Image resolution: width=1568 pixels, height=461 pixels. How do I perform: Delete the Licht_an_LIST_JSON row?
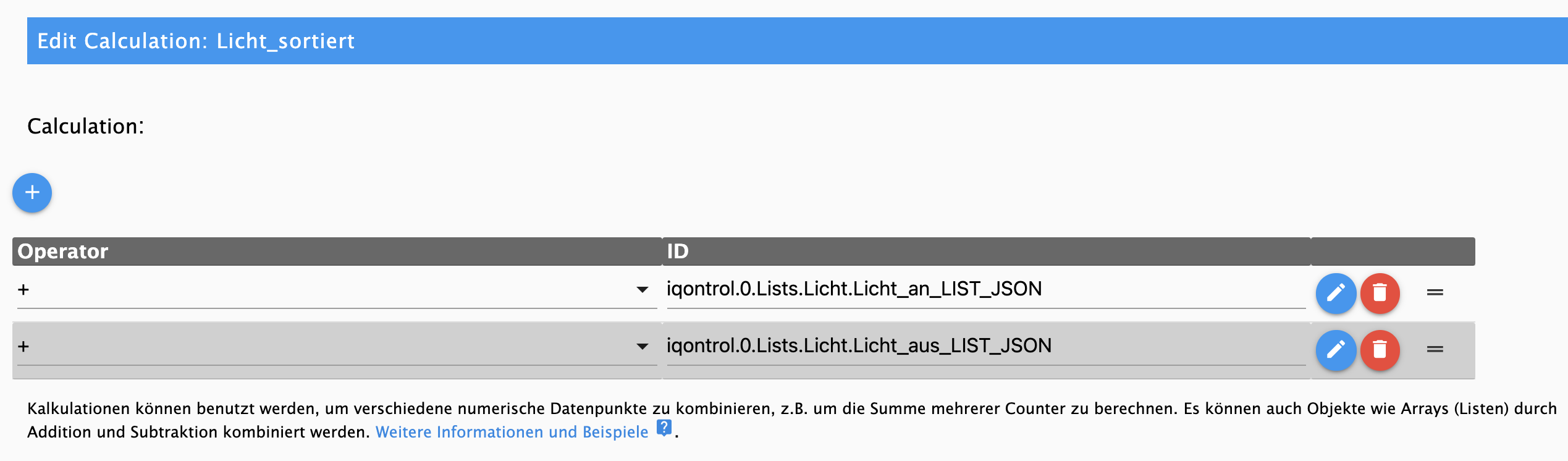(1380, 293)
